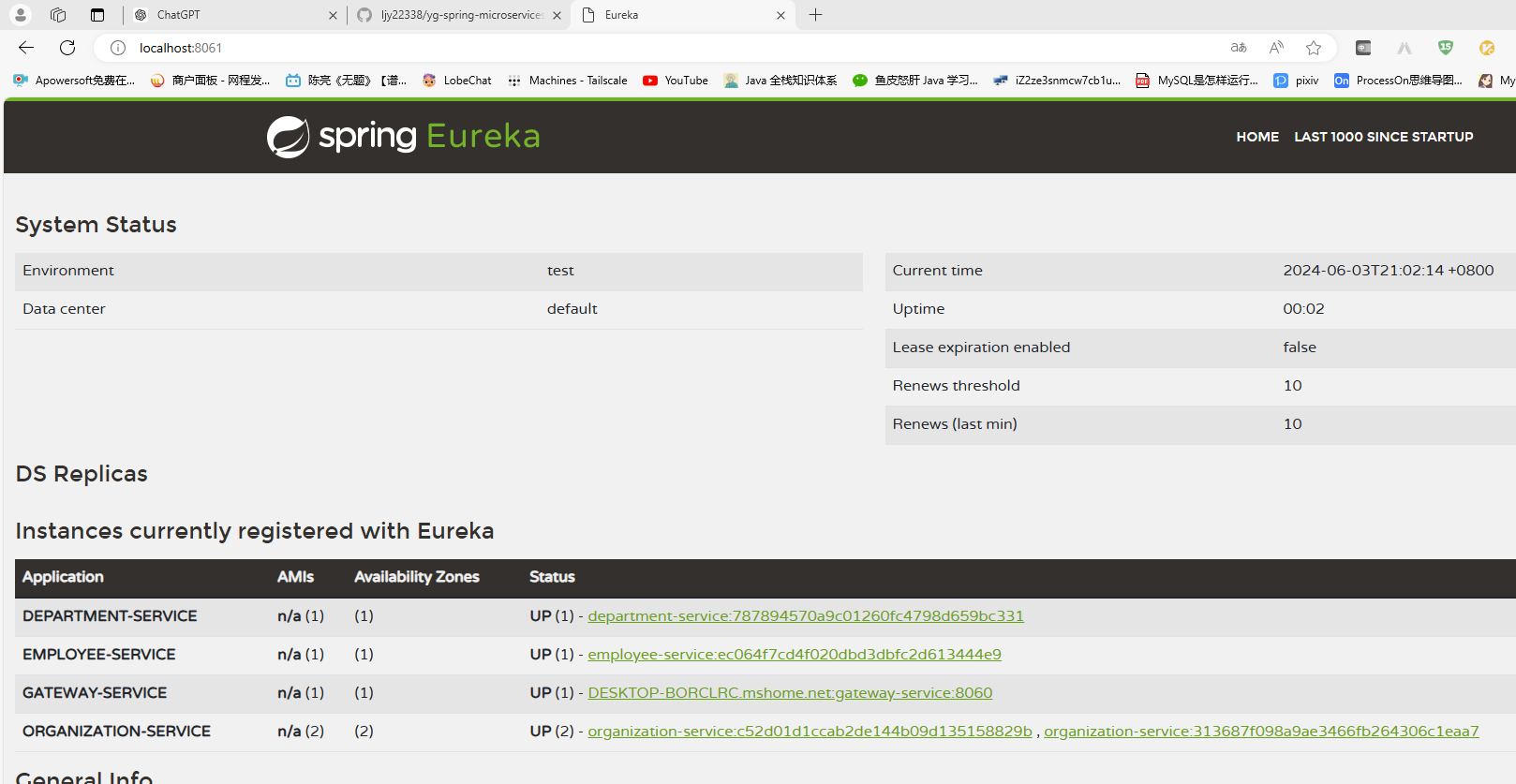
Task: Open the YouTube bookmark
Action: point(675,81)
